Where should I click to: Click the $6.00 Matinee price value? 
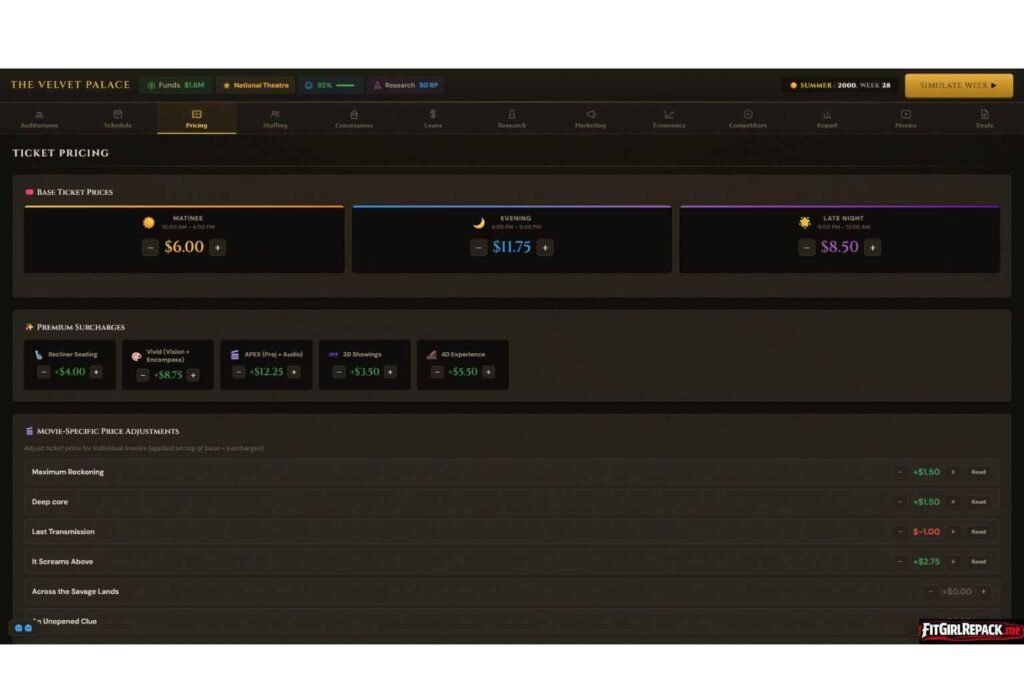[x=184, y=247]
